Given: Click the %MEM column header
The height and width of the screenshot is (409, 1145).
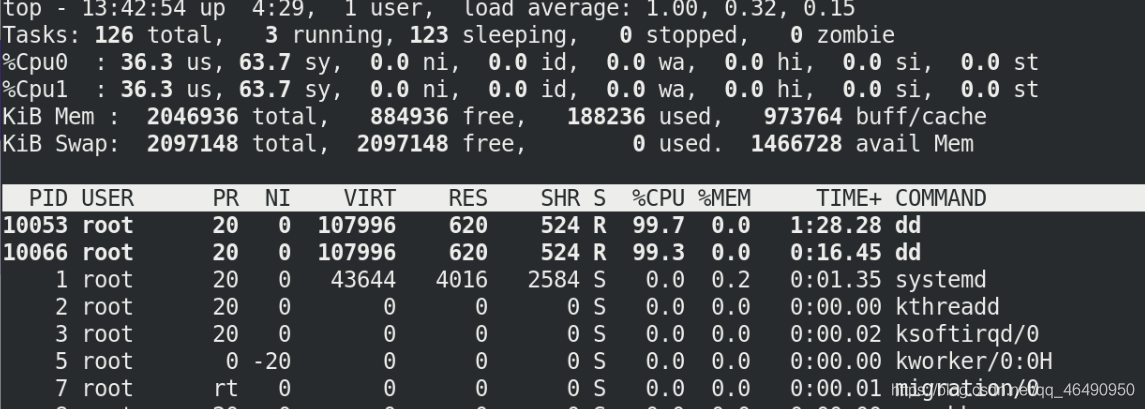Looking at the screenshot, I should 724,198.
